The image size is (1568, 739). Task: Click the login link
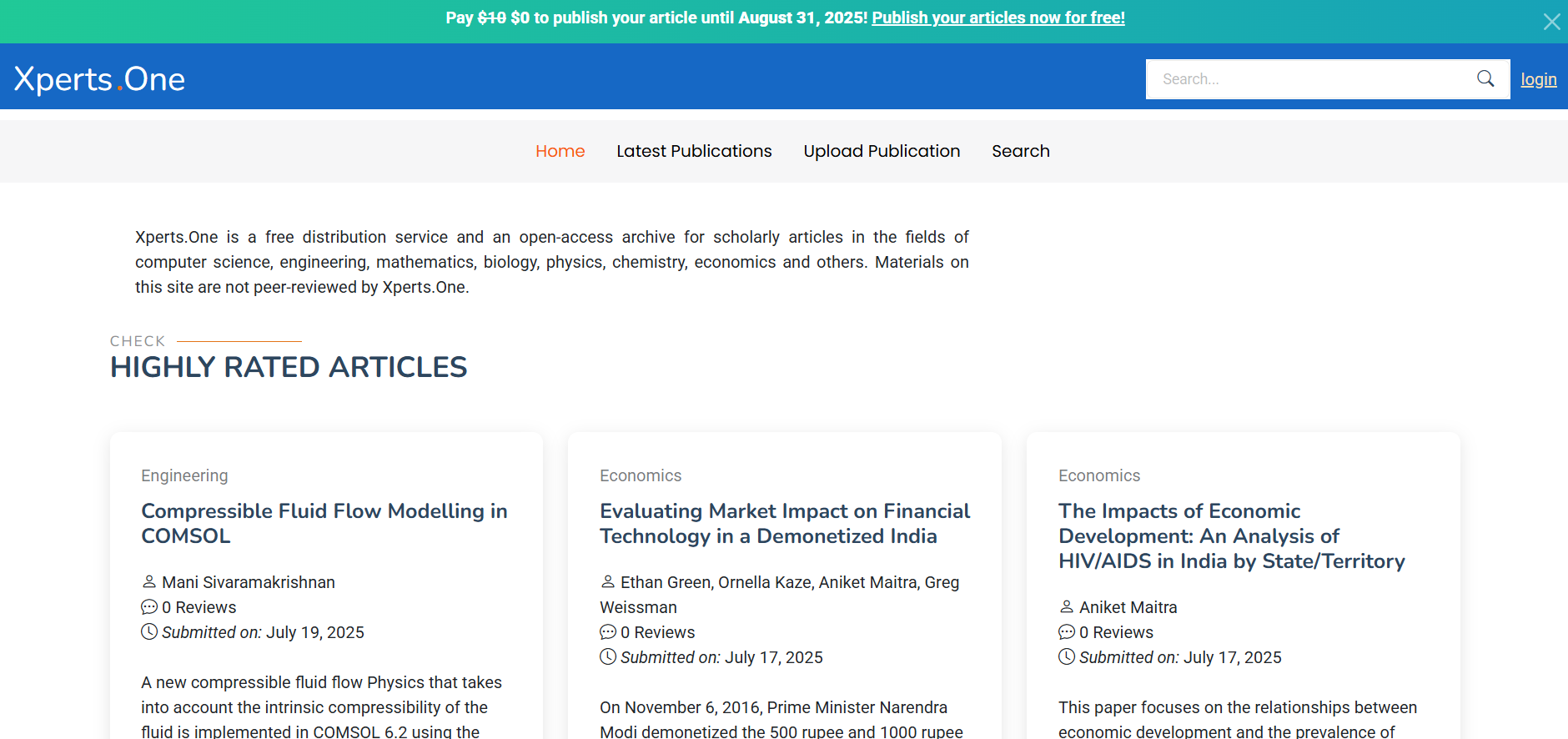point(1538,79)
